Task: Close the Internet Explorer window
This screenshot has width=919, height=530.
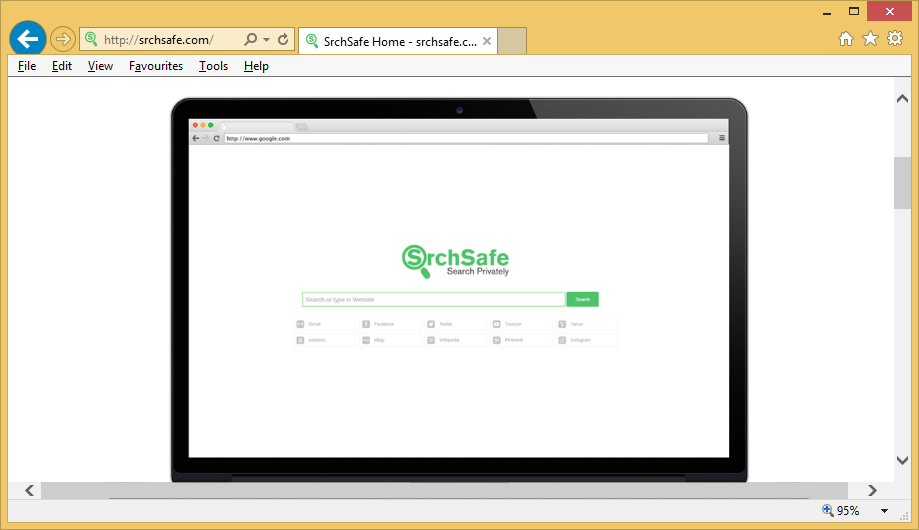Action: coord(890,12)
